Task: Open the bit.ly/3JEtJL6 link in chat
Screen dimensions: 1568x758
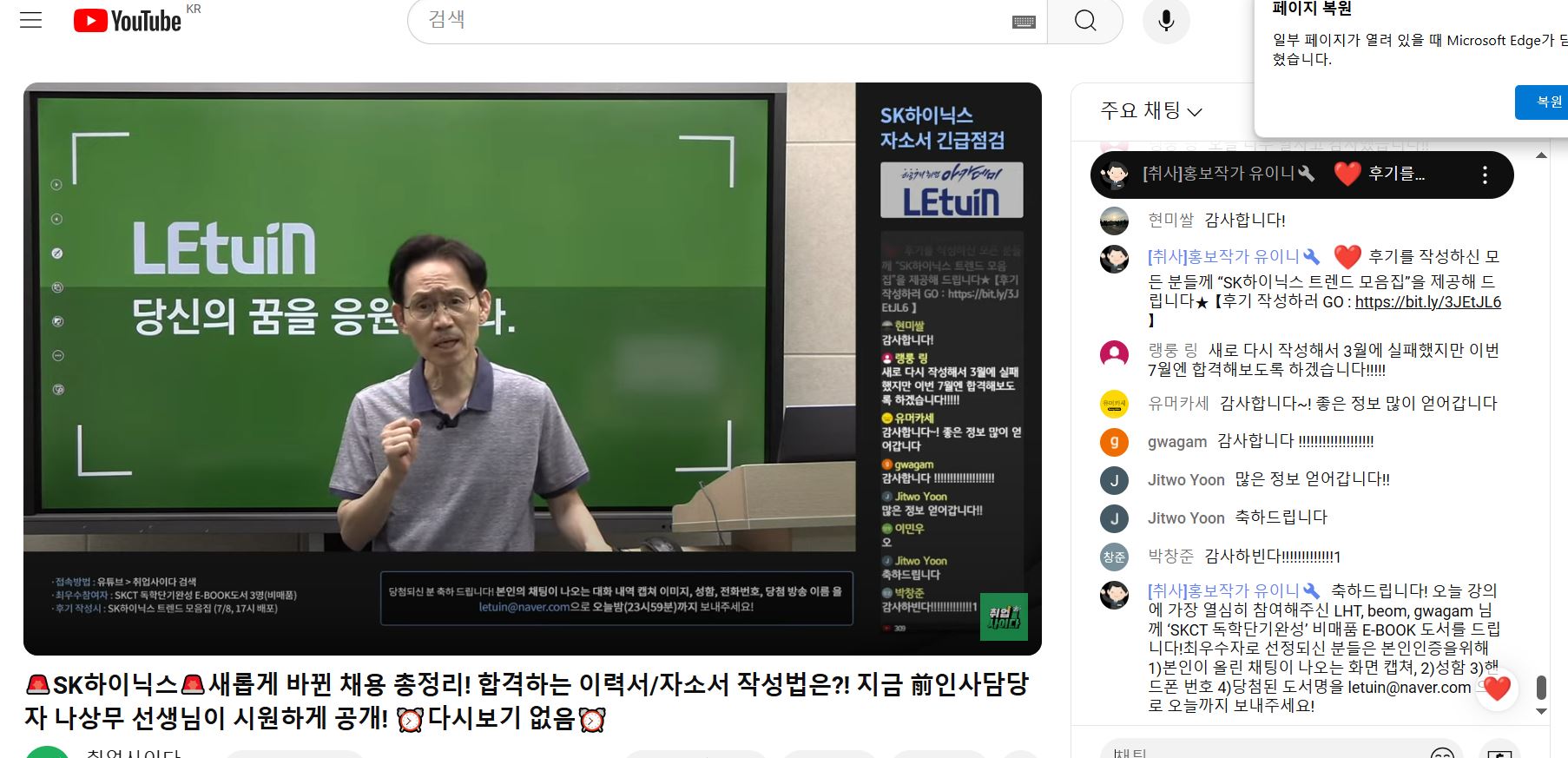Action: (x=1427, y=302)
